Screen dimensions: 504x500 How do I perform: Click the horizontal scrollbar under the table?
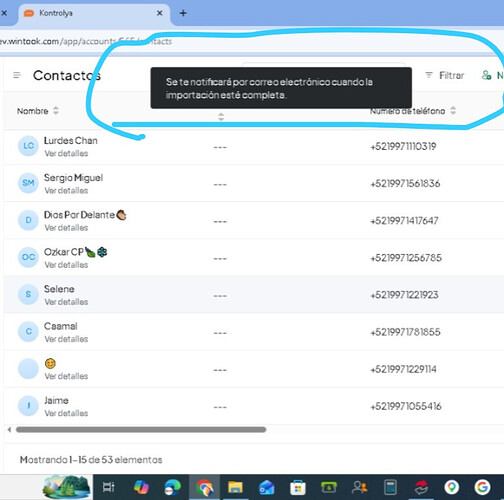point(141,429)
